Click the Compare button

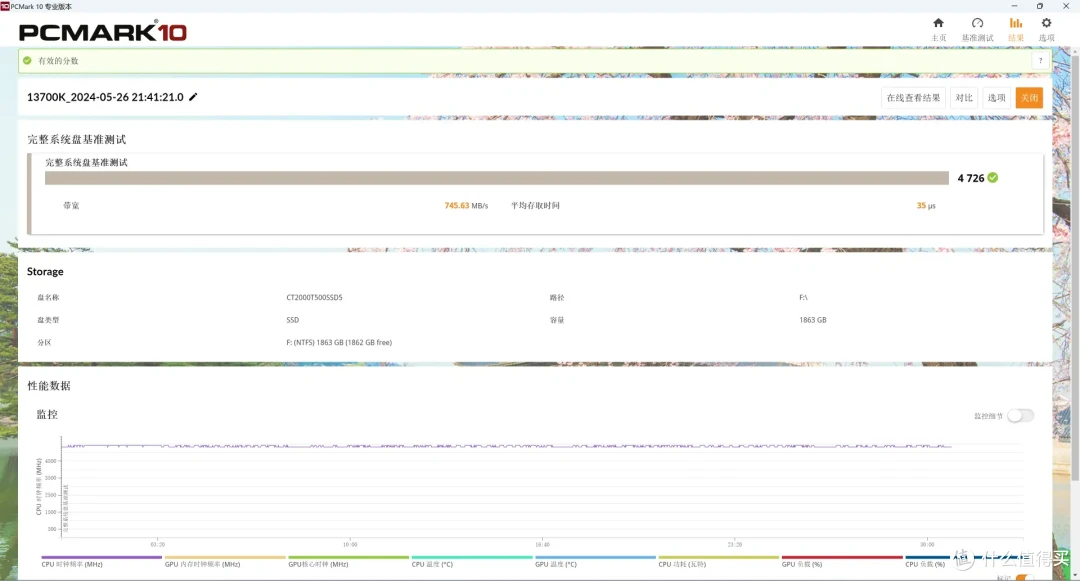point(964,98)
